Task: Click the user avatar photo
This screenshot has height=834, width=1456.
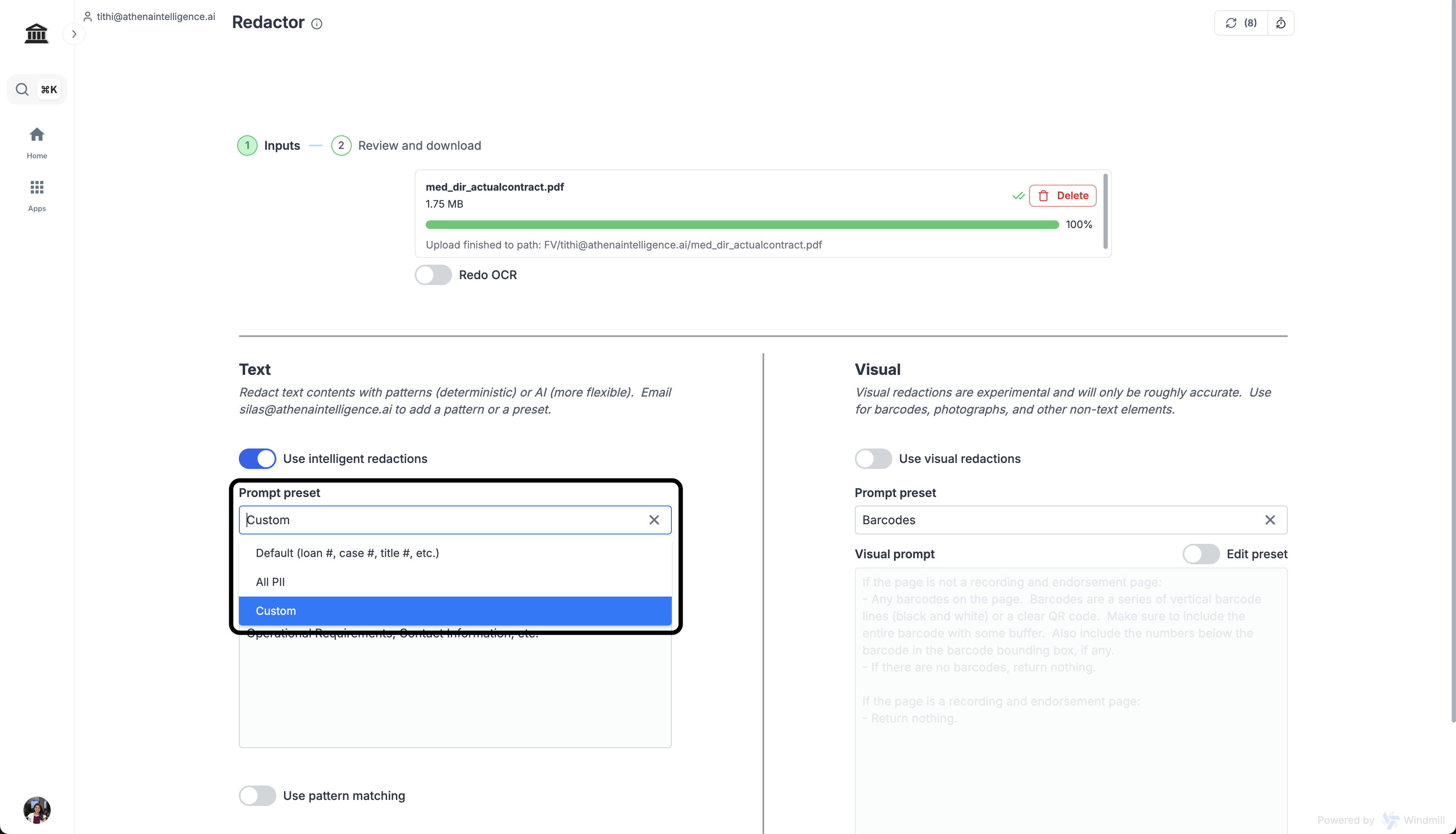Action: click(37, 809)
